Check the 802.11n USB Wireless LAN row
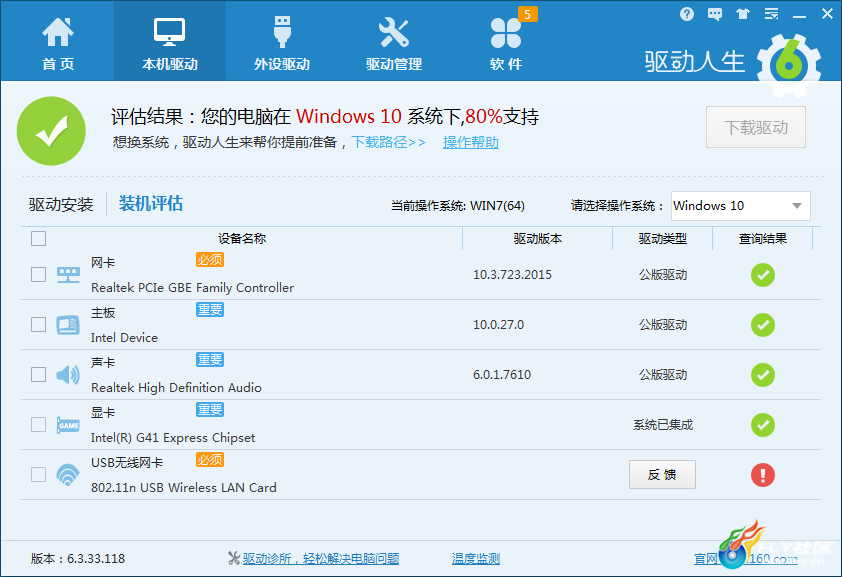This screenshot has width=842, height=577. [x=39, y=474]
